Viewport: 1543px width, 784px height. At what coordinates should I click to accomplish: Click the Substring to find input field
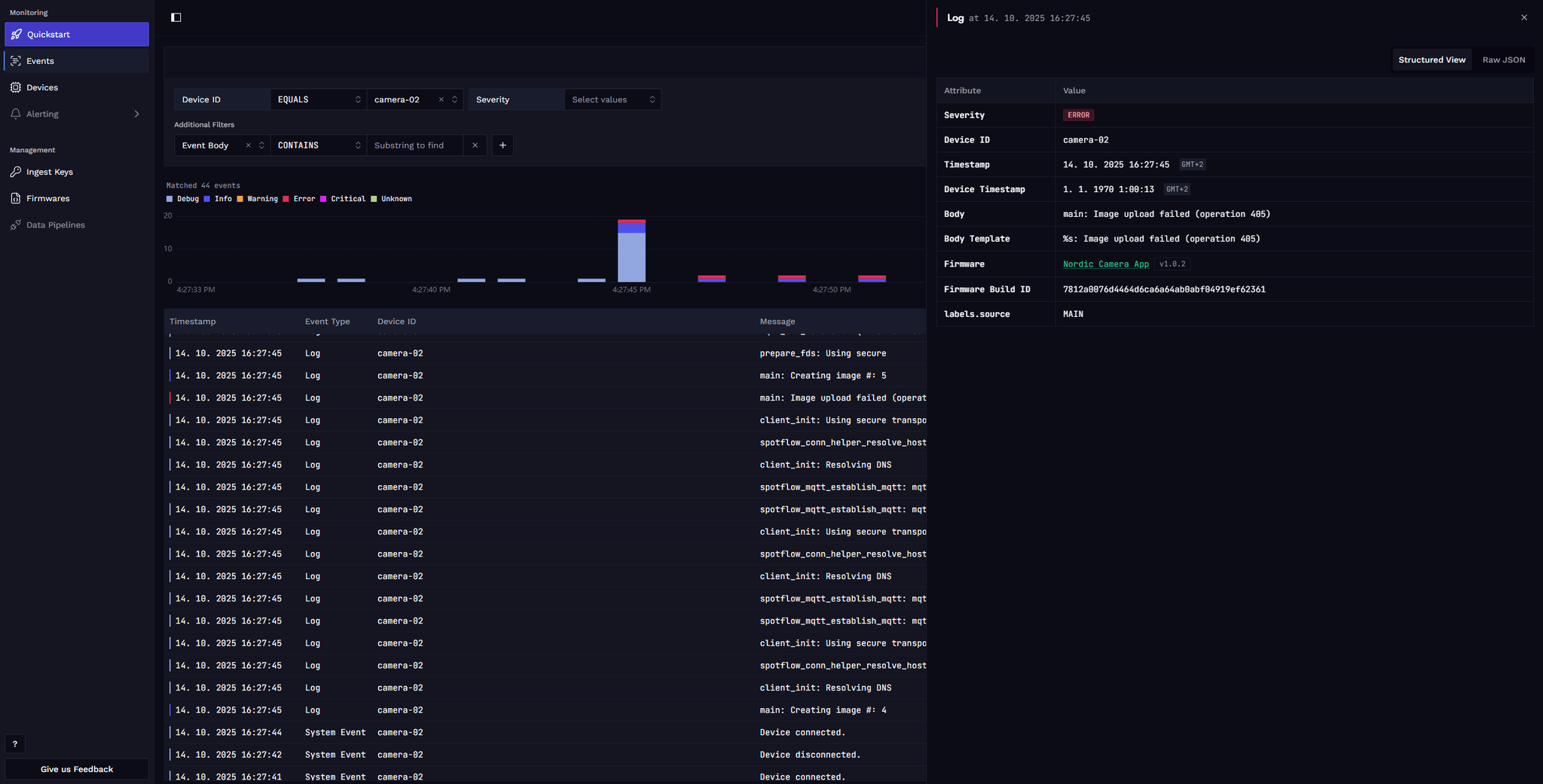(413, 145)
